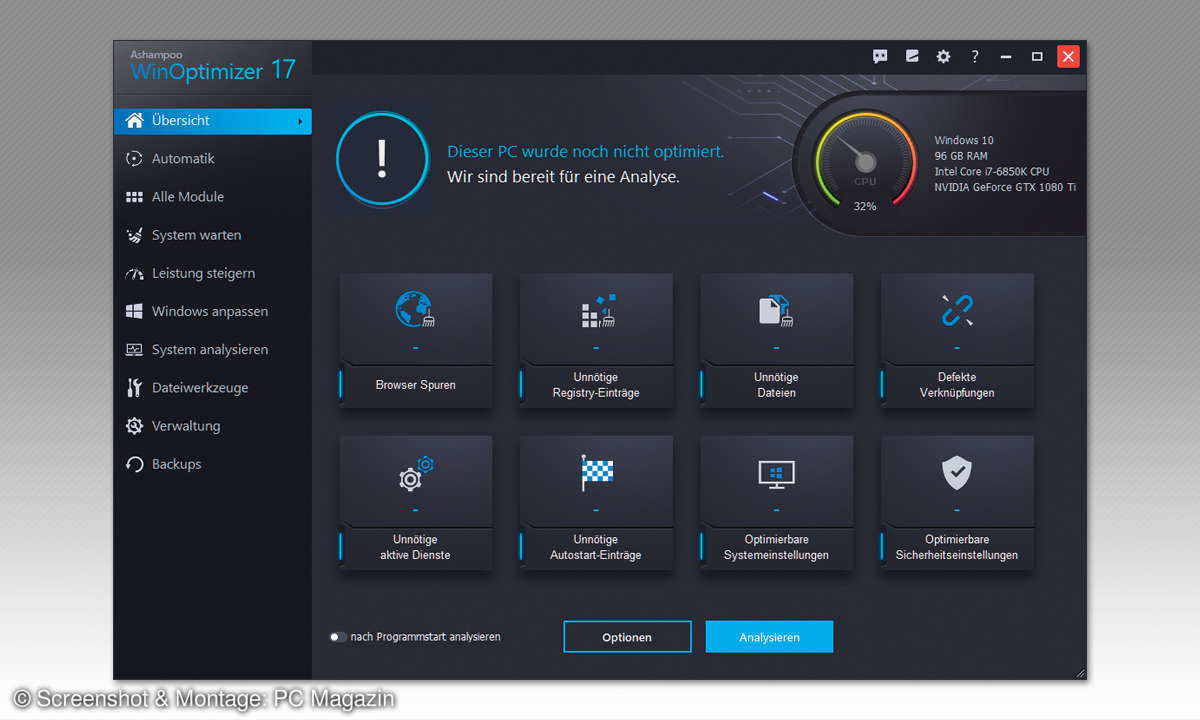Click the Optimierbare Systemeinstellungen monitor icon
The width and height of the screenshot is (1200, 720).
[x=776, y=474]
